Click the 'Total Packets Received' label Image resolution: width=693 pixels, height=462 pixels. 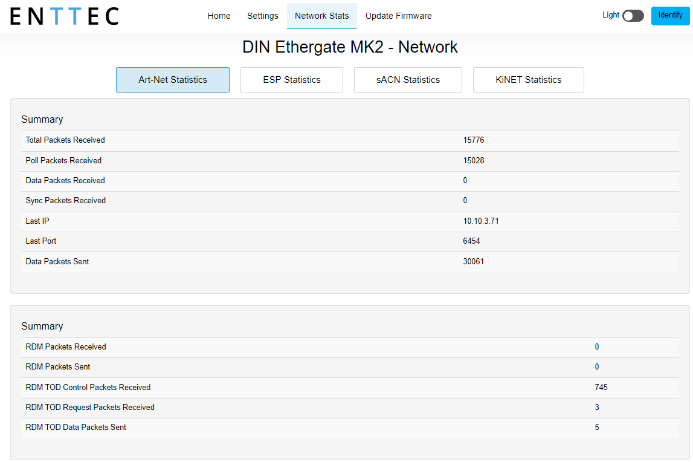click(x=65, y=140)
